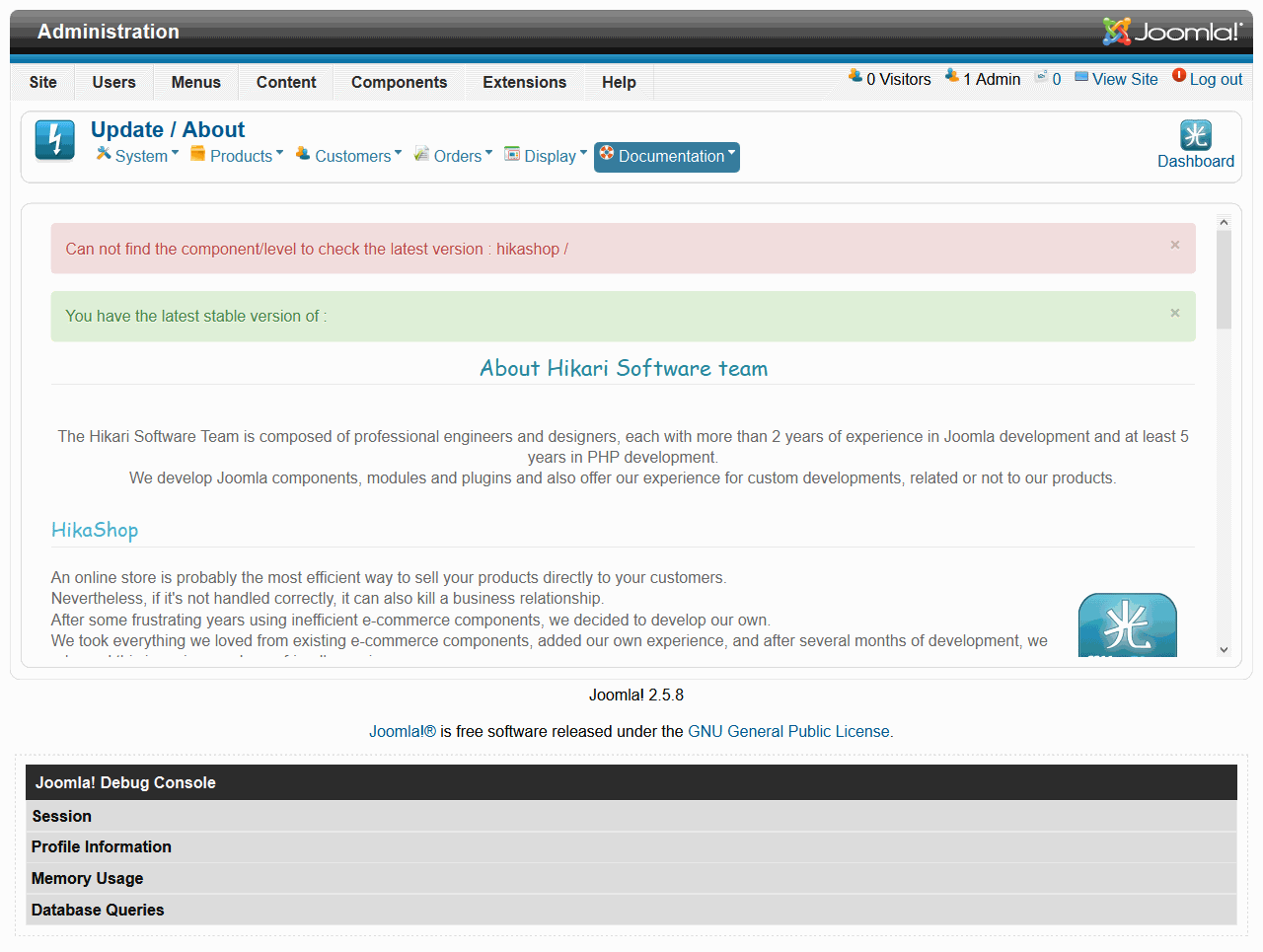1263x952 pixels.
Task: Click the Display menu icon
Action: pyautogui.click(x=512, y=154)
